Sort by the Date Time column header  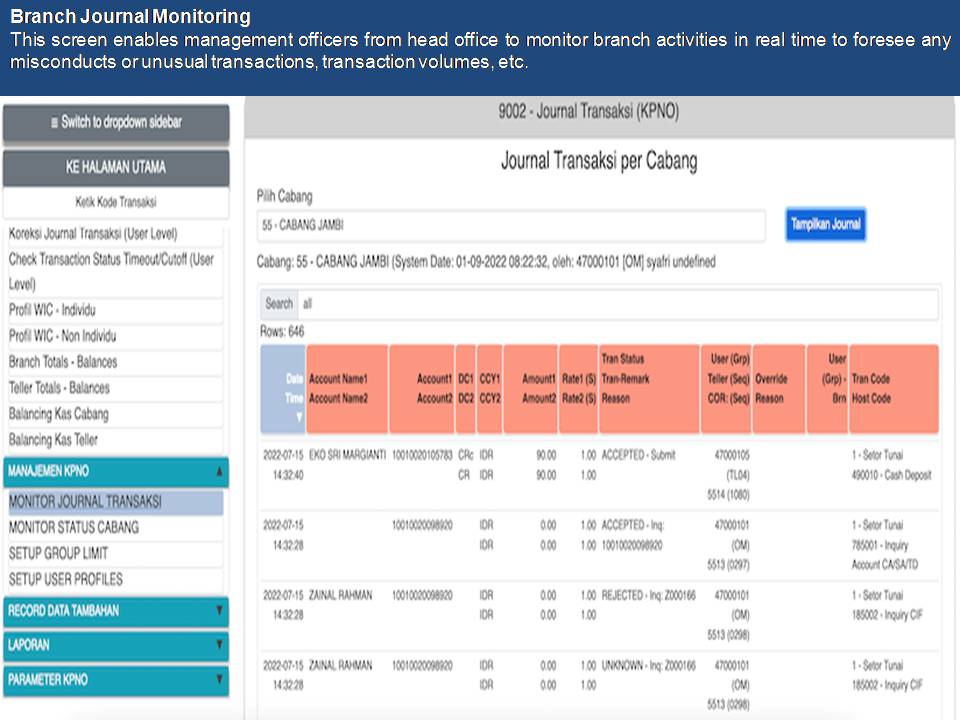click(283, 389)
